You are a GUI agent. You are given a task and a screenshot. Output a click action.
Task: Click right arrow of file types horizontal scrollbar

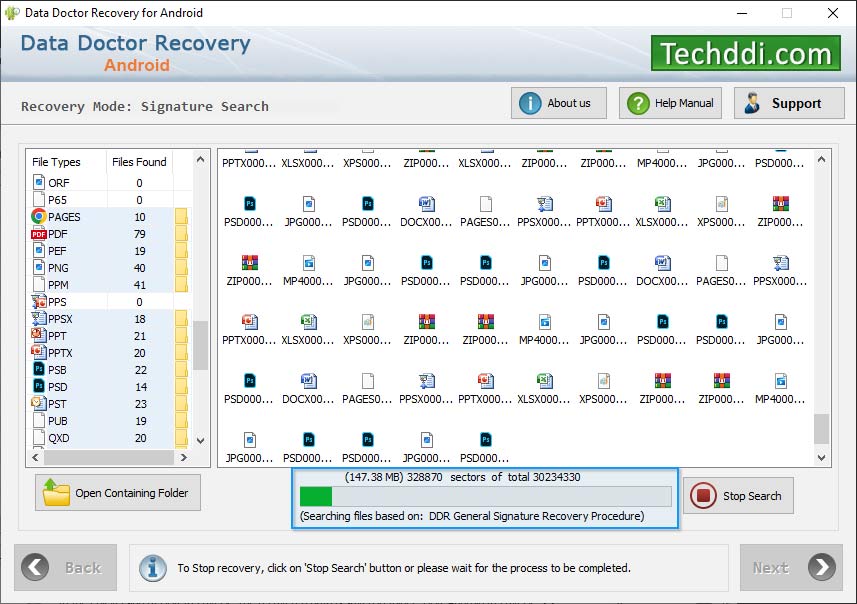[184, 457]
